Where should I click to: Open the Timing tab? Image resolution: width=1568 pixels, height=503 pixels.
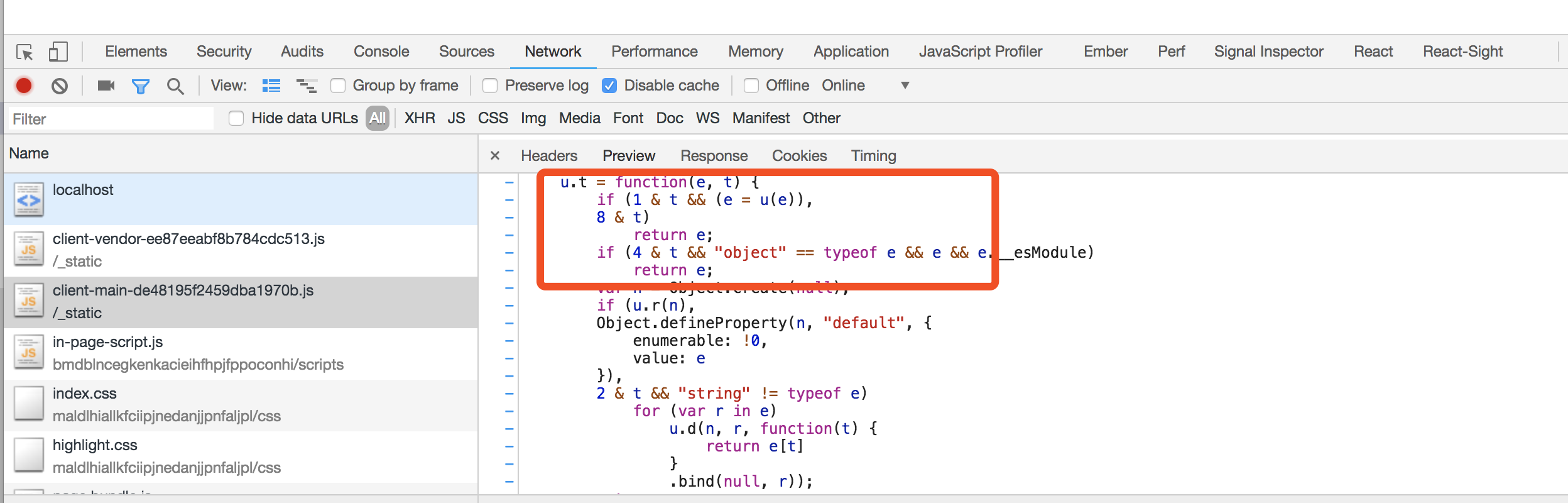[x=874, y=155]
